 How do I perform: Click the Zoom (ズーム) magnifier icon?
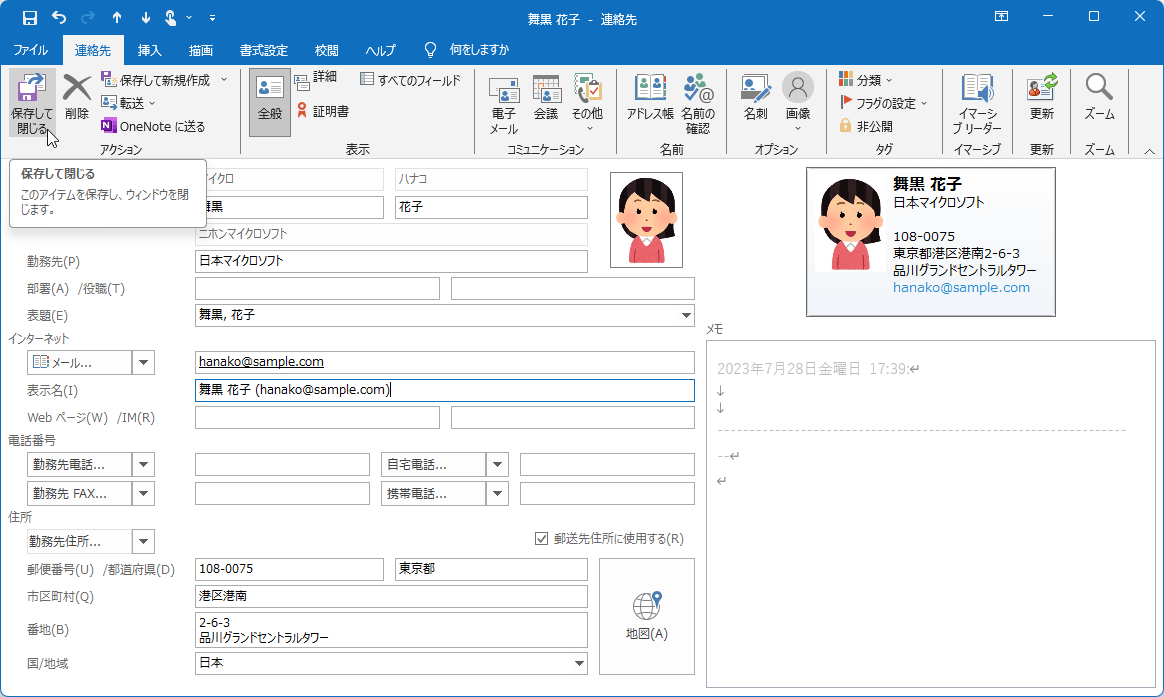click(x=1099, y=87)
